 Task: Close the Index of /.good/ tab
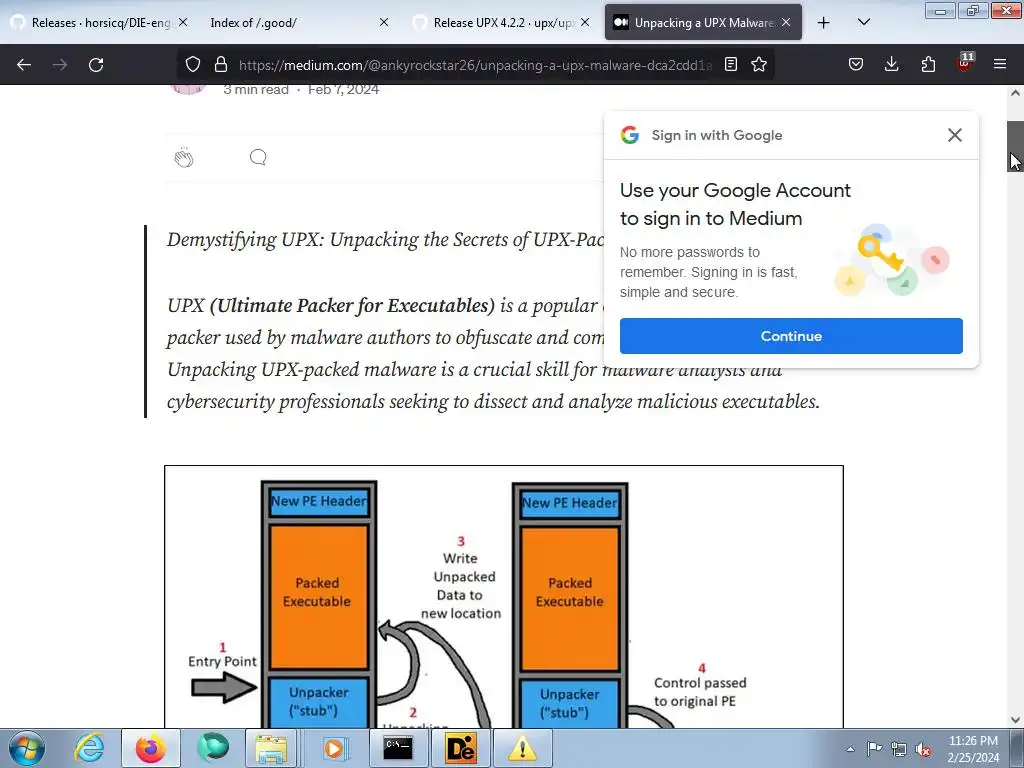click(x=384, y=22)
